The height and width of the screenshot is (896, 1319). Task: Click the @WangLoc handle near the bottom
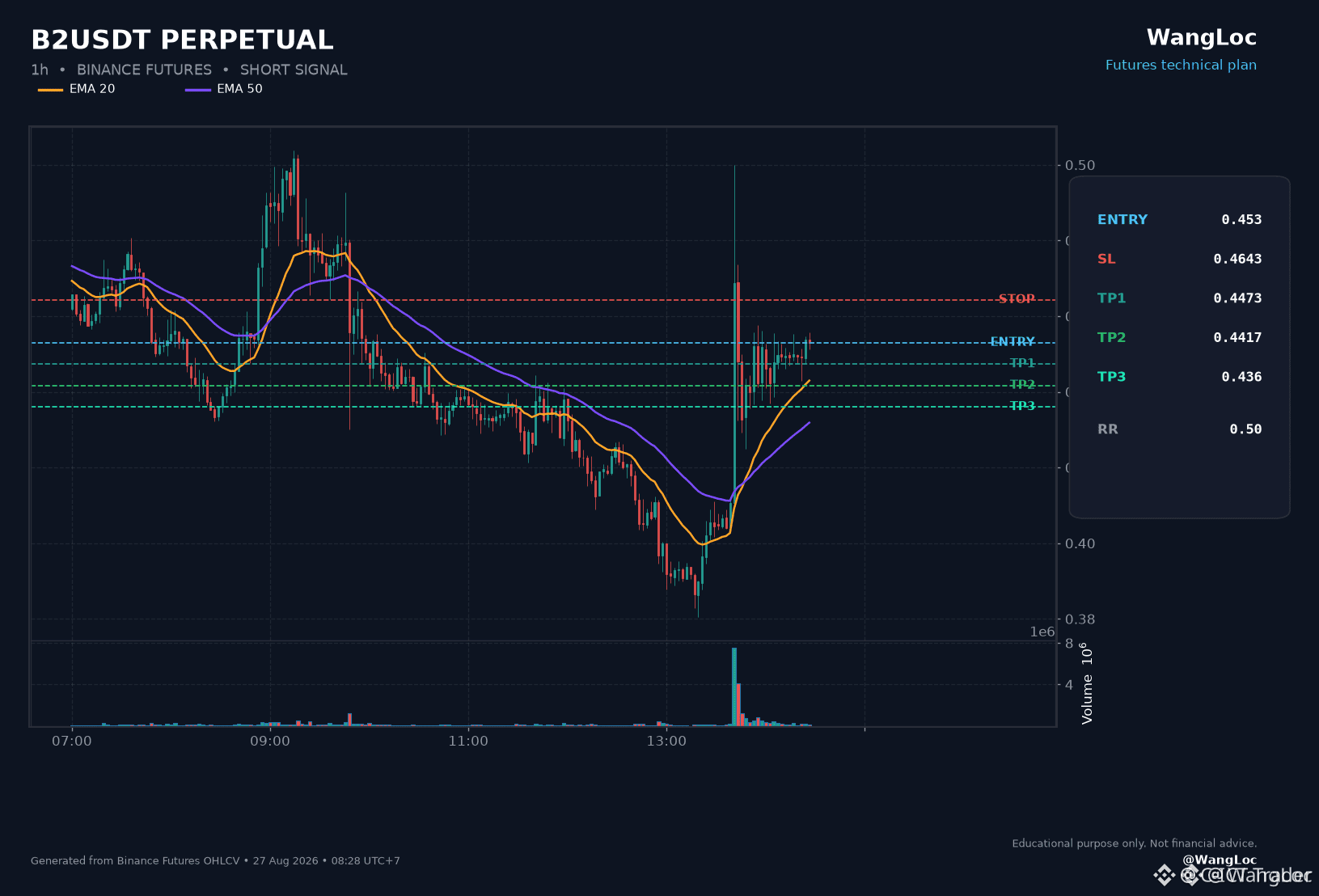(x=1220, y=860)
